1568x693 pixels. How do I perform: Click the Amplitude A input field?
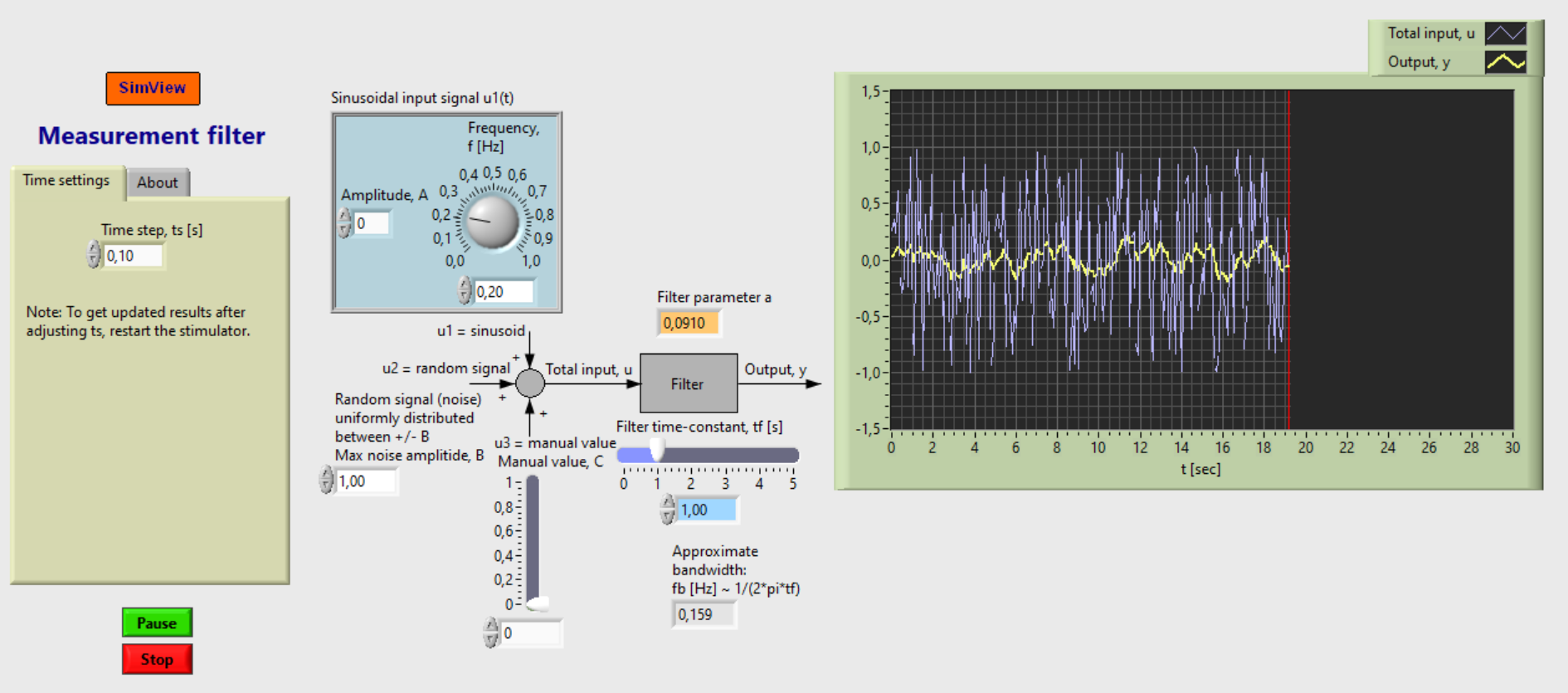point(371,223)
